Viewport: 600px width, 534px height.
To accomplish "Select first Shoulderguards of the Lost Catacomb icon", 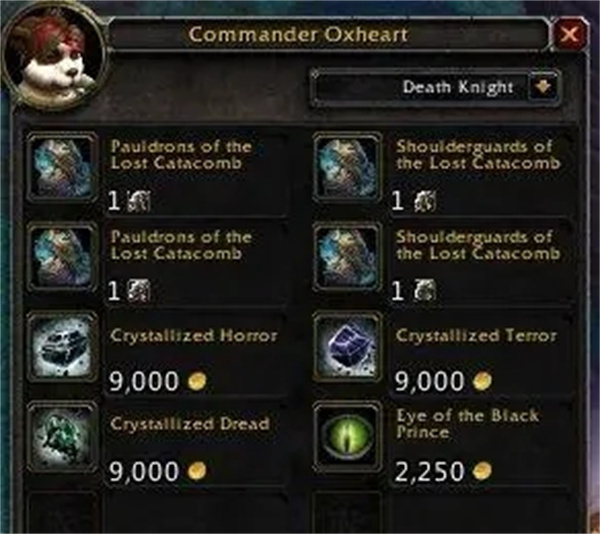I will [x=347, y=167].
